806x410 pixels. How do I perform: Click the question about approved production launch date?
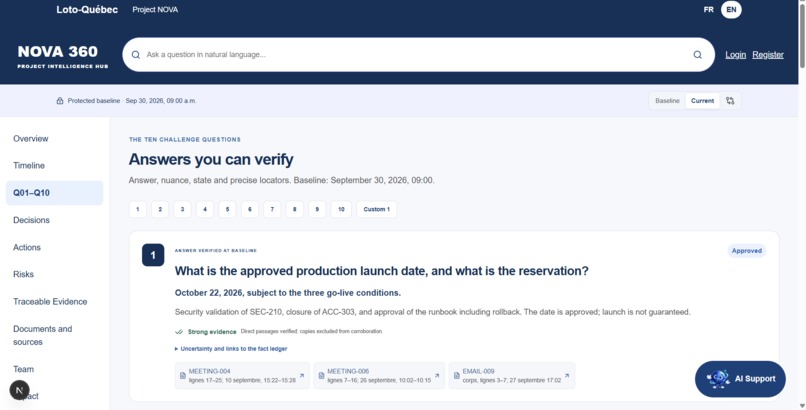tap(381, 271)
